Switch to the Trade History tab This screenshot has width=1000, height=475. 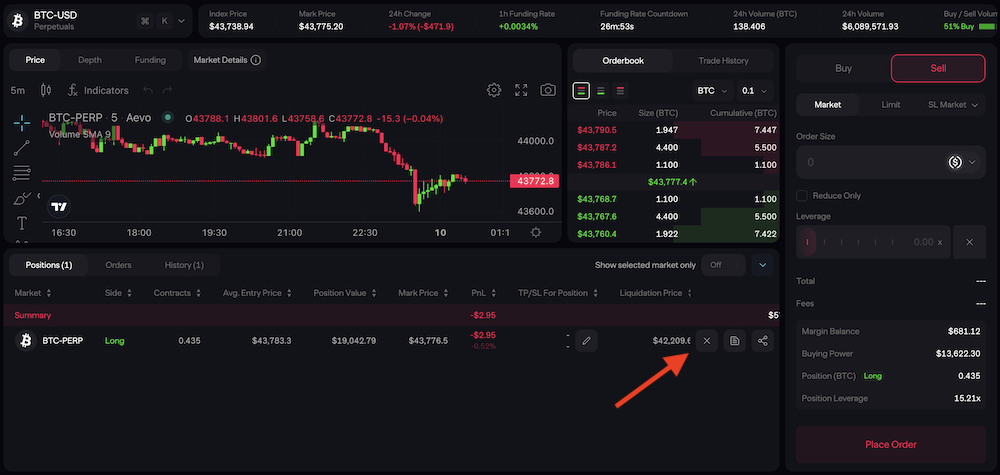click(723, 61)
